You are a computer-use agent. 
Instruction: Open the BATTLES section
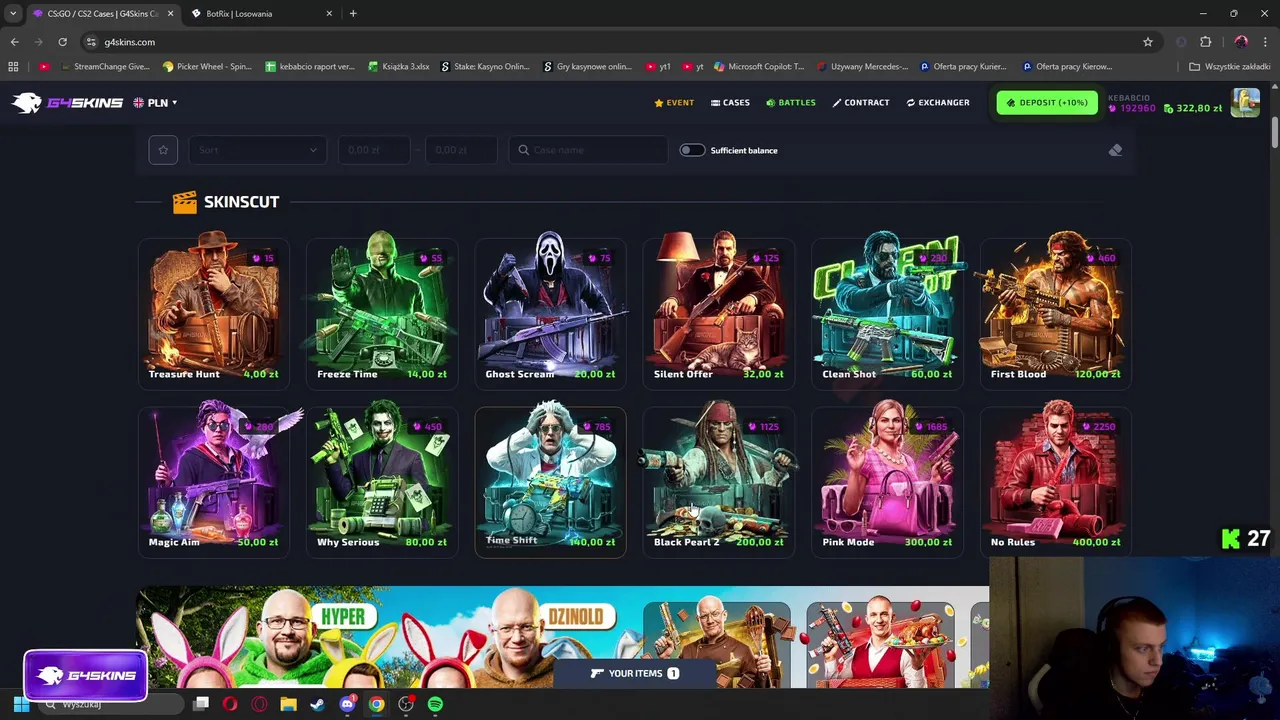(791, 102)
